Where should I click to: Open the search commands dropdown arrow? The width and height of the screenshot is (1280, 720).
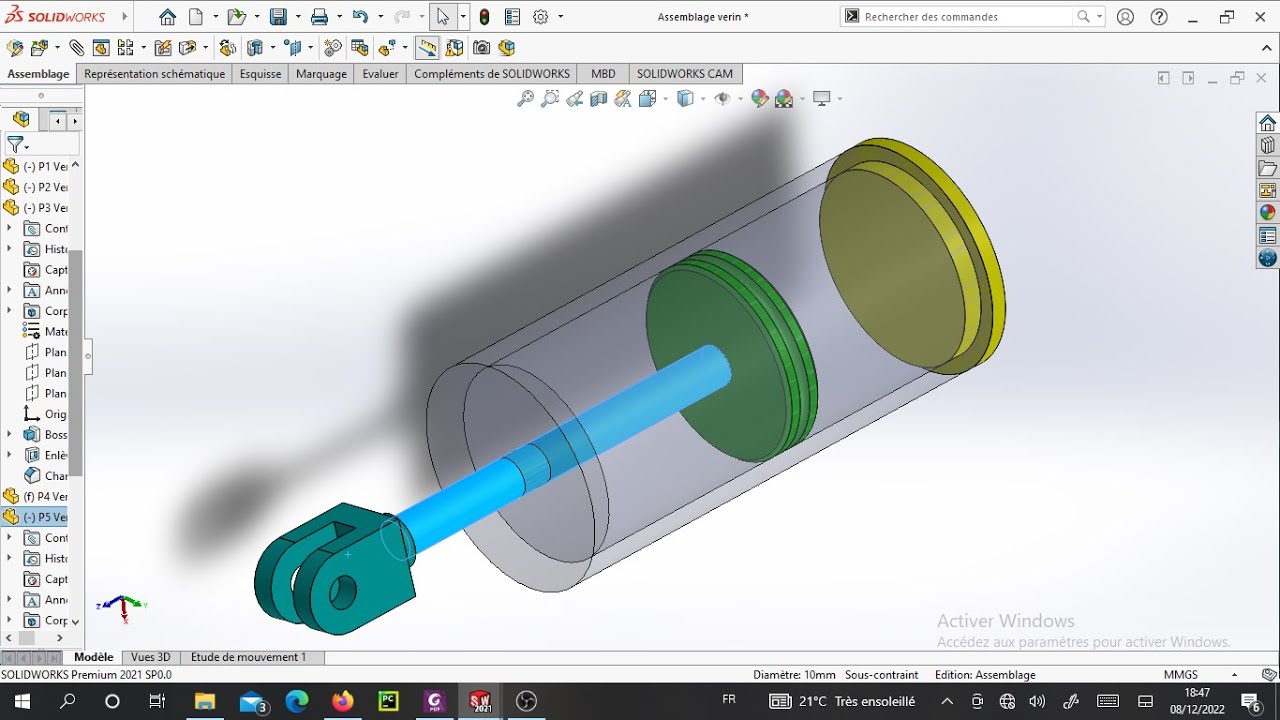point(1100,17)
